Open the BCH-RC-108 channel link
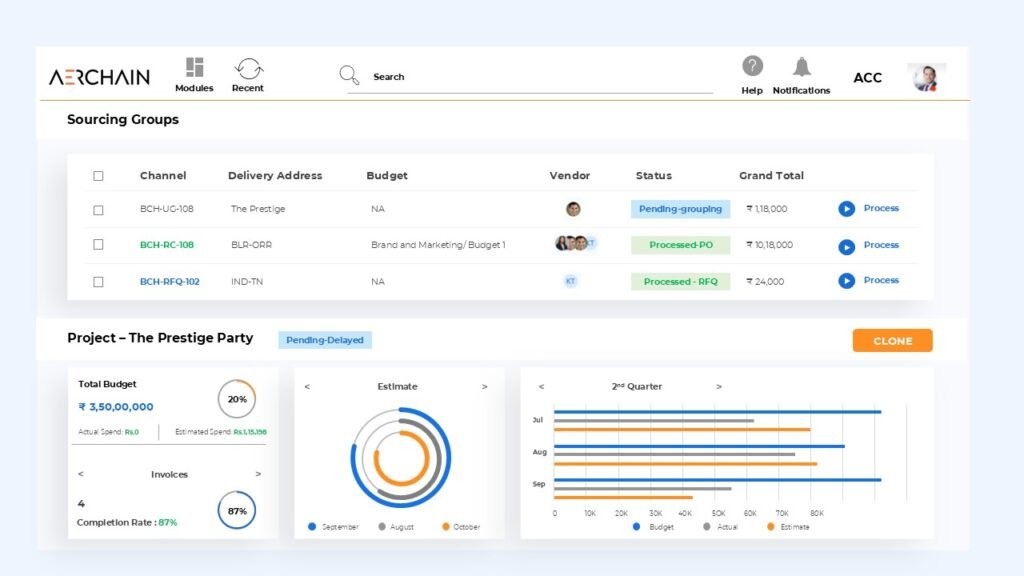The height and width of the screenshot is (576, 1024). (x=167, y=245)
